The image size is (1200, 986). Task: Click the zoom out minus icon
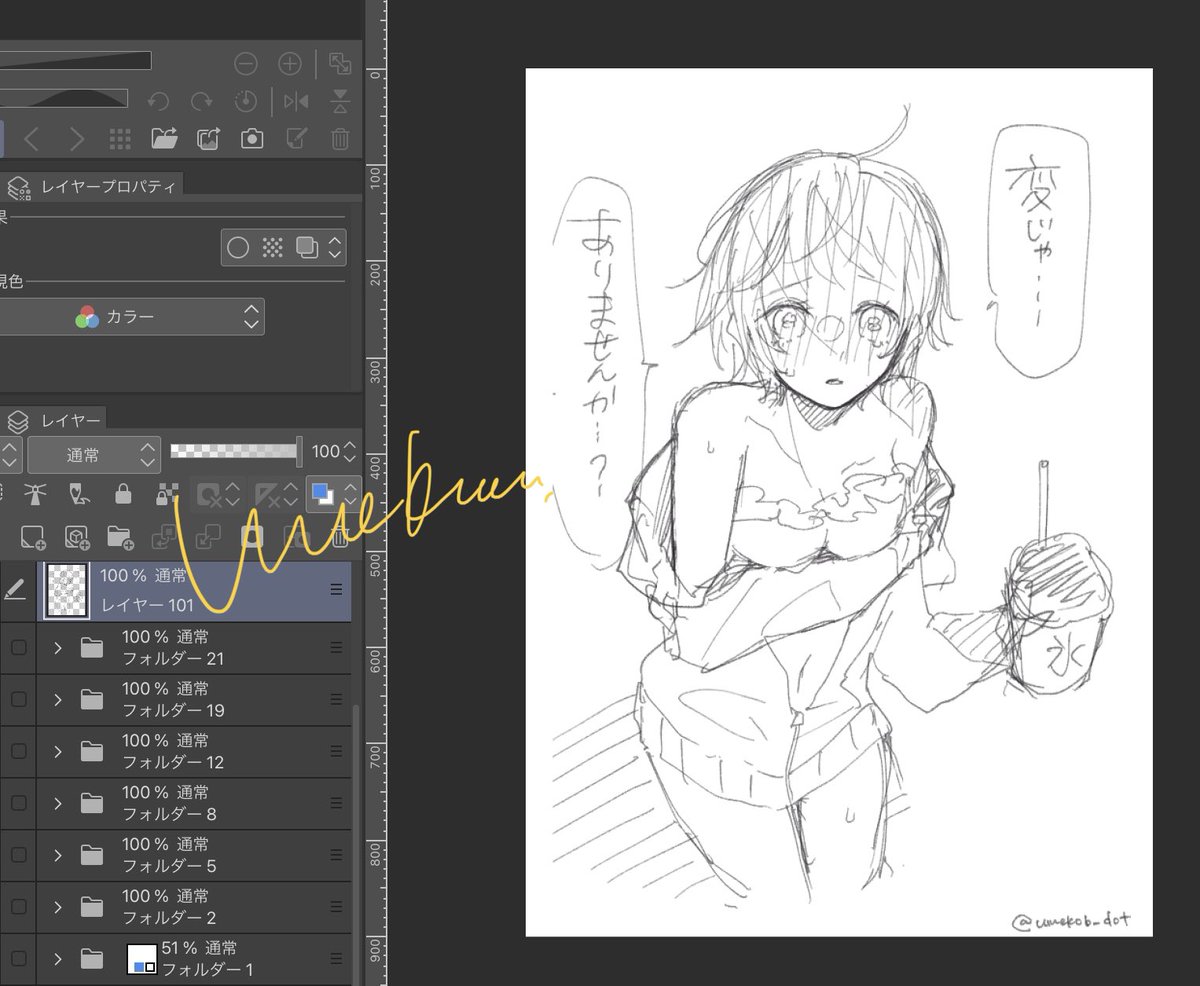coord(246,64)
